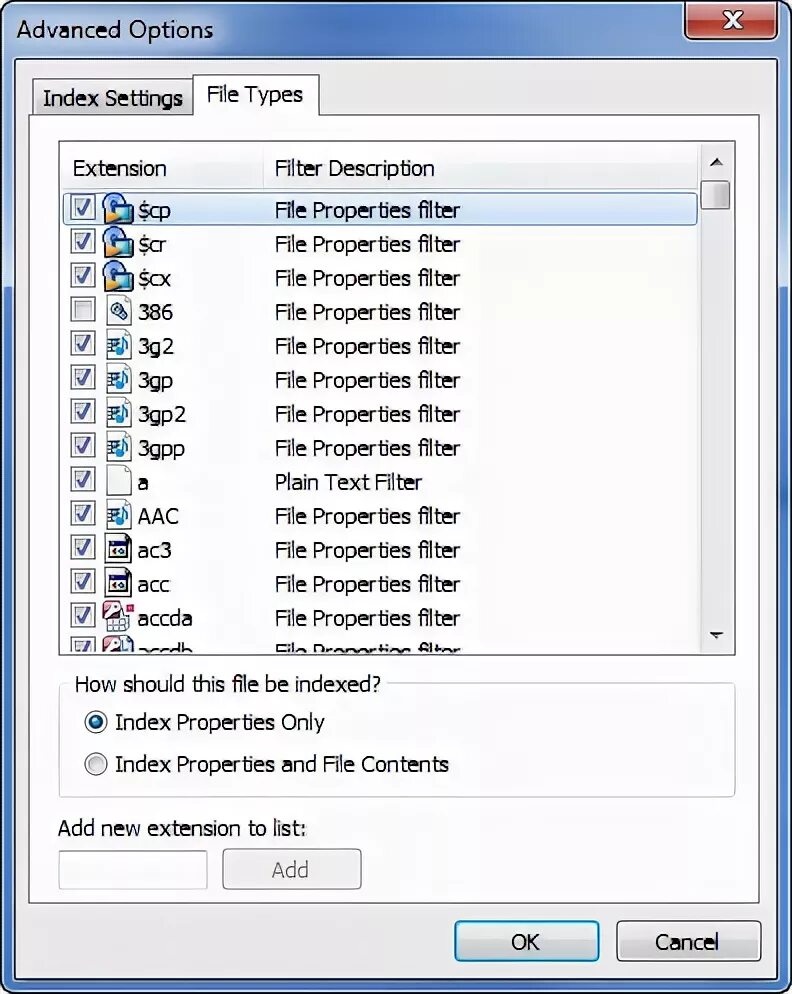Viewport: 792px width, 994px height.
Task: Toggle the acc extension checkbox
Action: point(84,583)
